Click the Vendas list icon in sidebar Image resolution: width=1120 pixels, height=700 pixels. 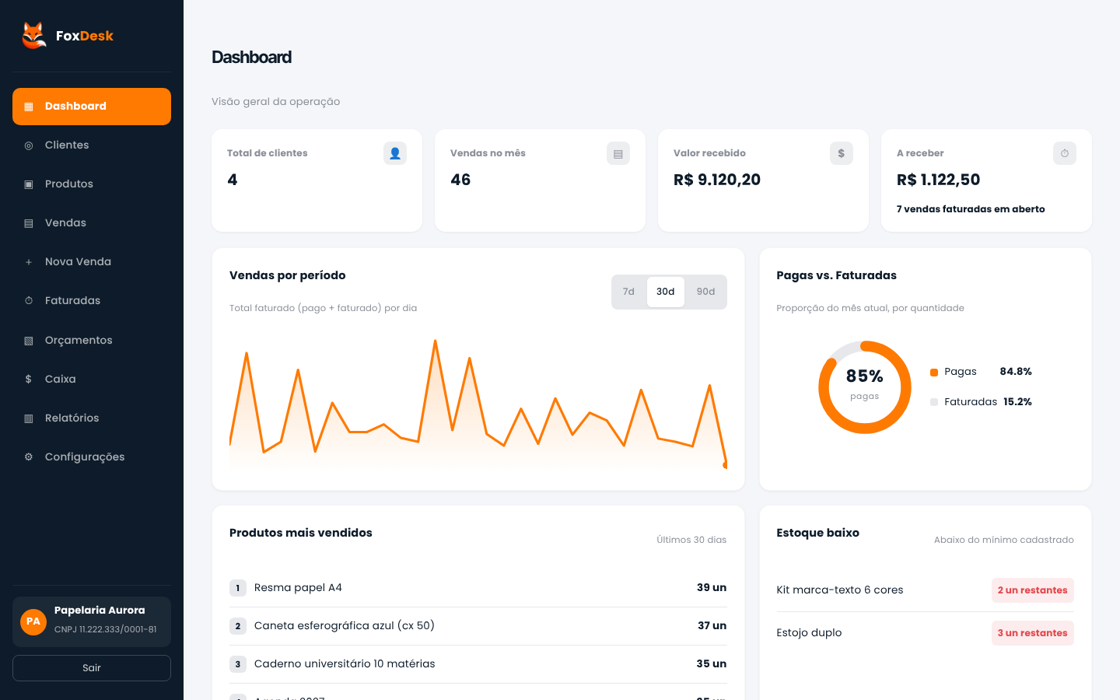pos(29,224)
